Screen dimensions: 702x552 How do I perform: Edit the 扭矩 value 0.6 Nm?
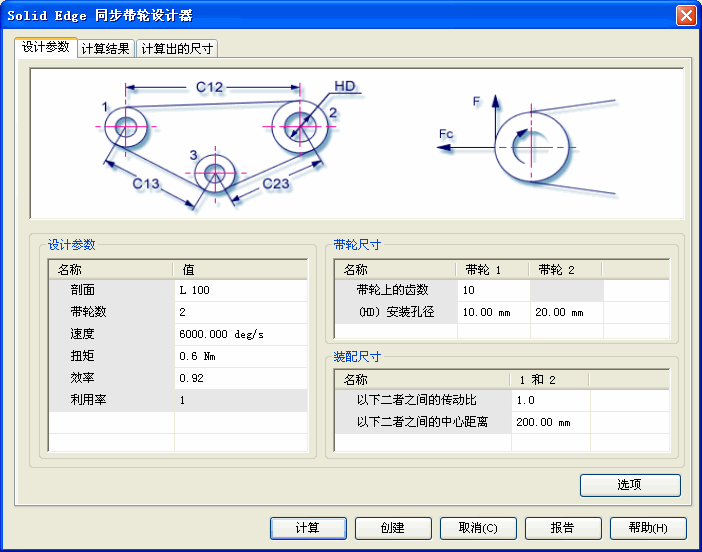(240, 356)
